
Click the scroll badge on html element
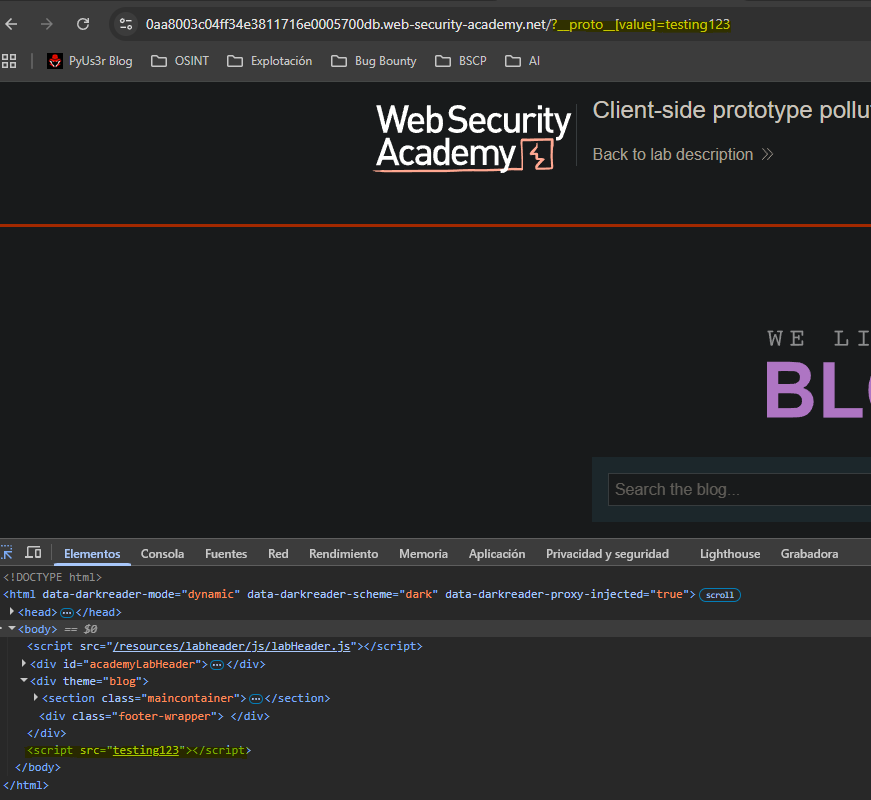tap(719, 594)
